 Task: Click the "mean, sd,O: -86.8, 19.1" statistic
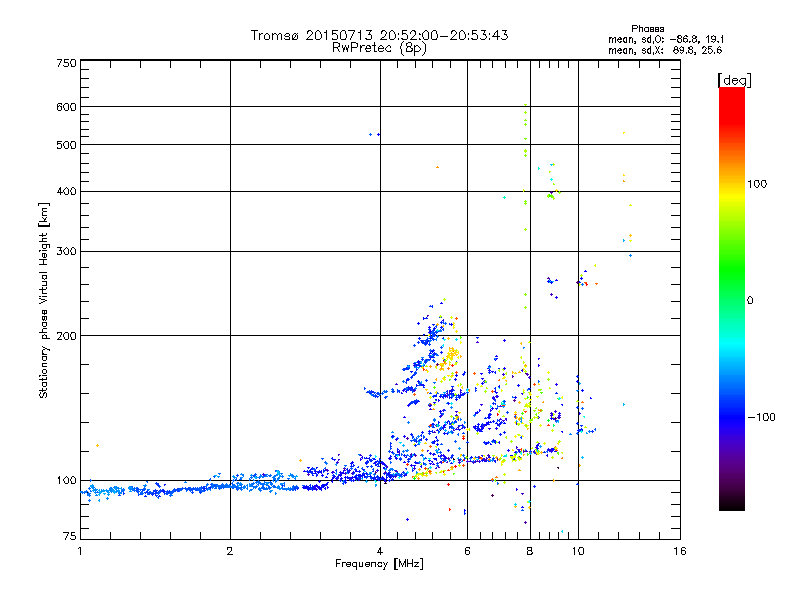click(x=666, y=39)
